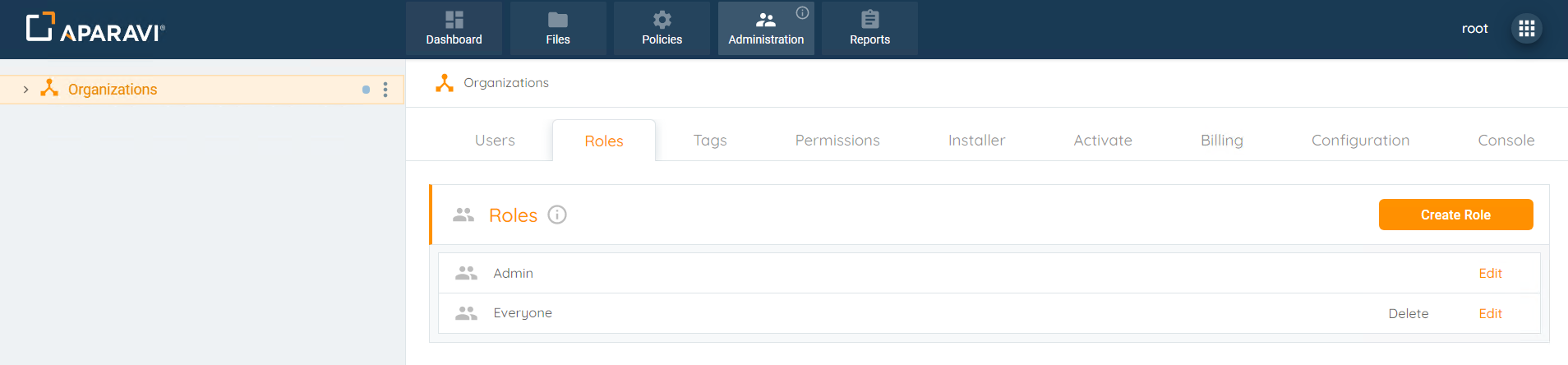The image size is (1568, 365).
Task: Open the Console tab
Action: (x=1506, y=141)
